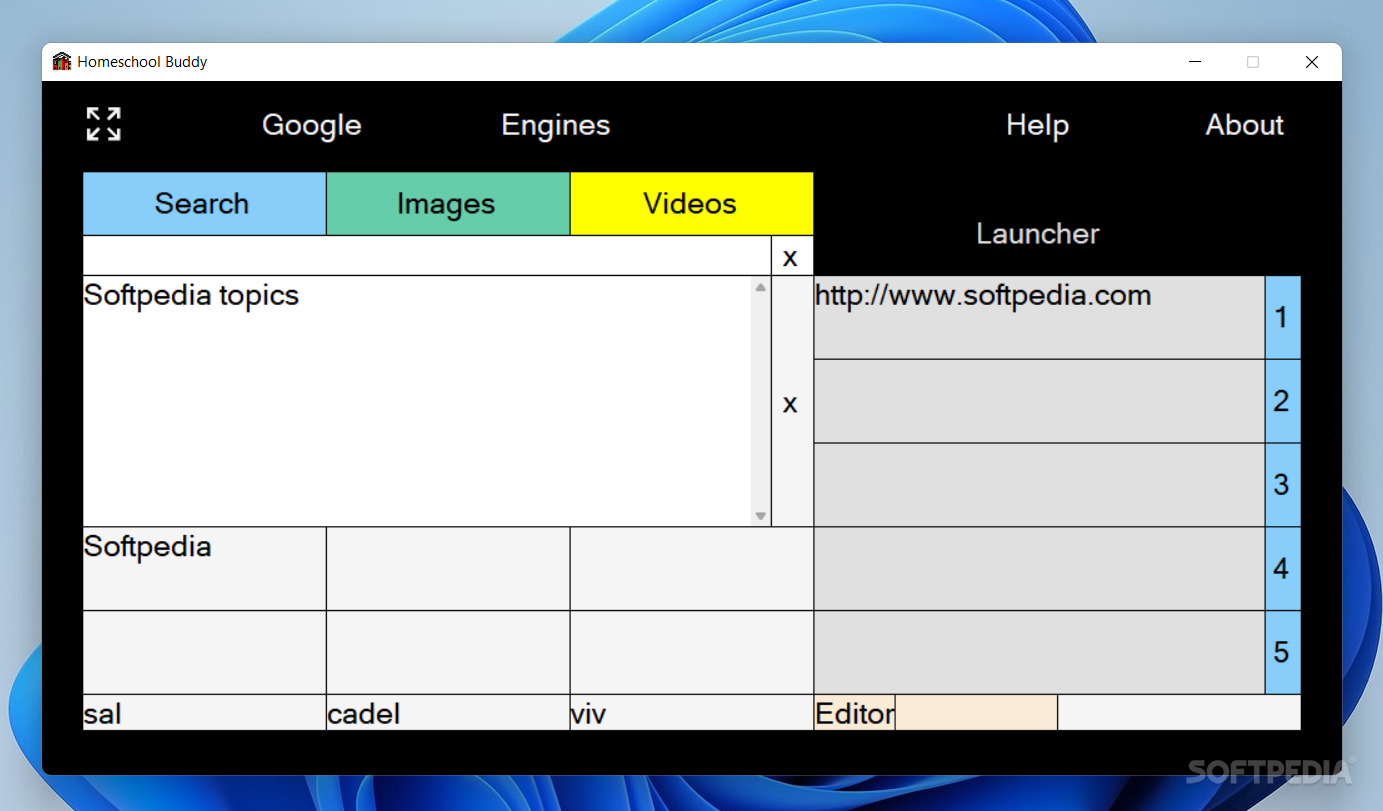Click the topics scrollbar up arrow
This screenshot has height=811, width=1383.
761,287
